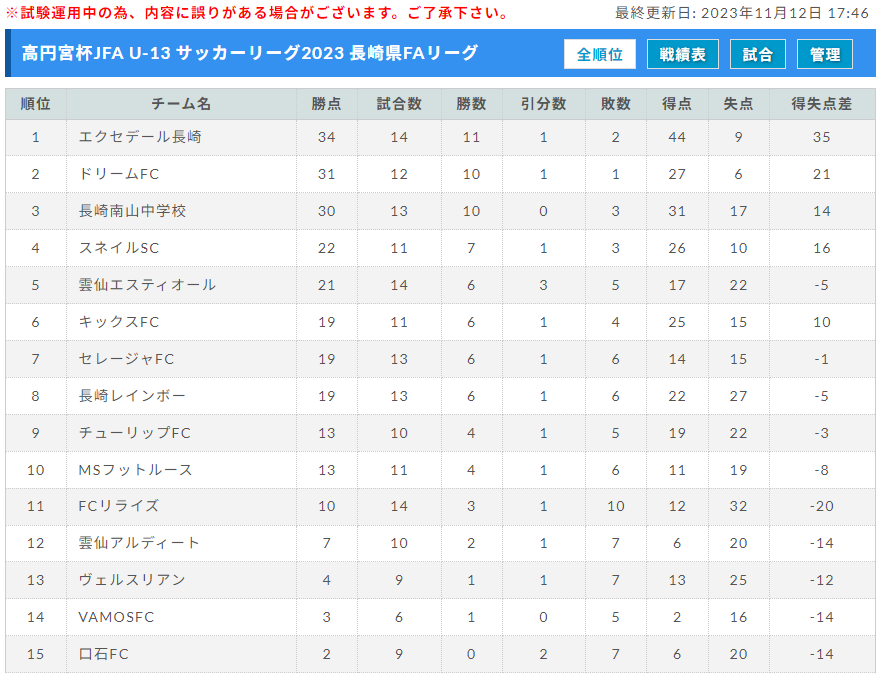Select 雲仙エスティオール team entry
This screenshot has height=682, width=879.
[147, 285]
